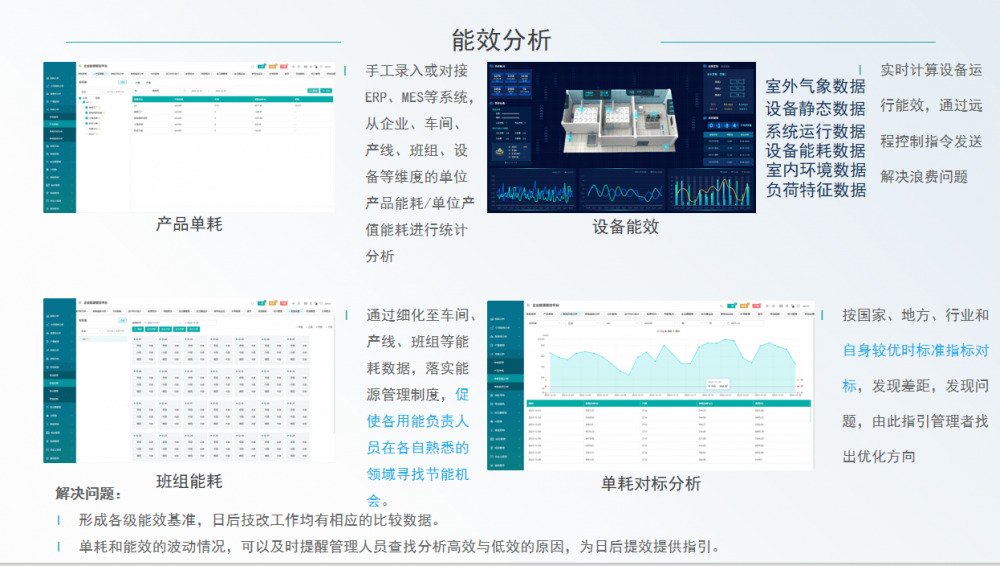
Task: Check the unchecked bottom tree checkbox in 产品单耗 screenshot
Action: (87, 134)
